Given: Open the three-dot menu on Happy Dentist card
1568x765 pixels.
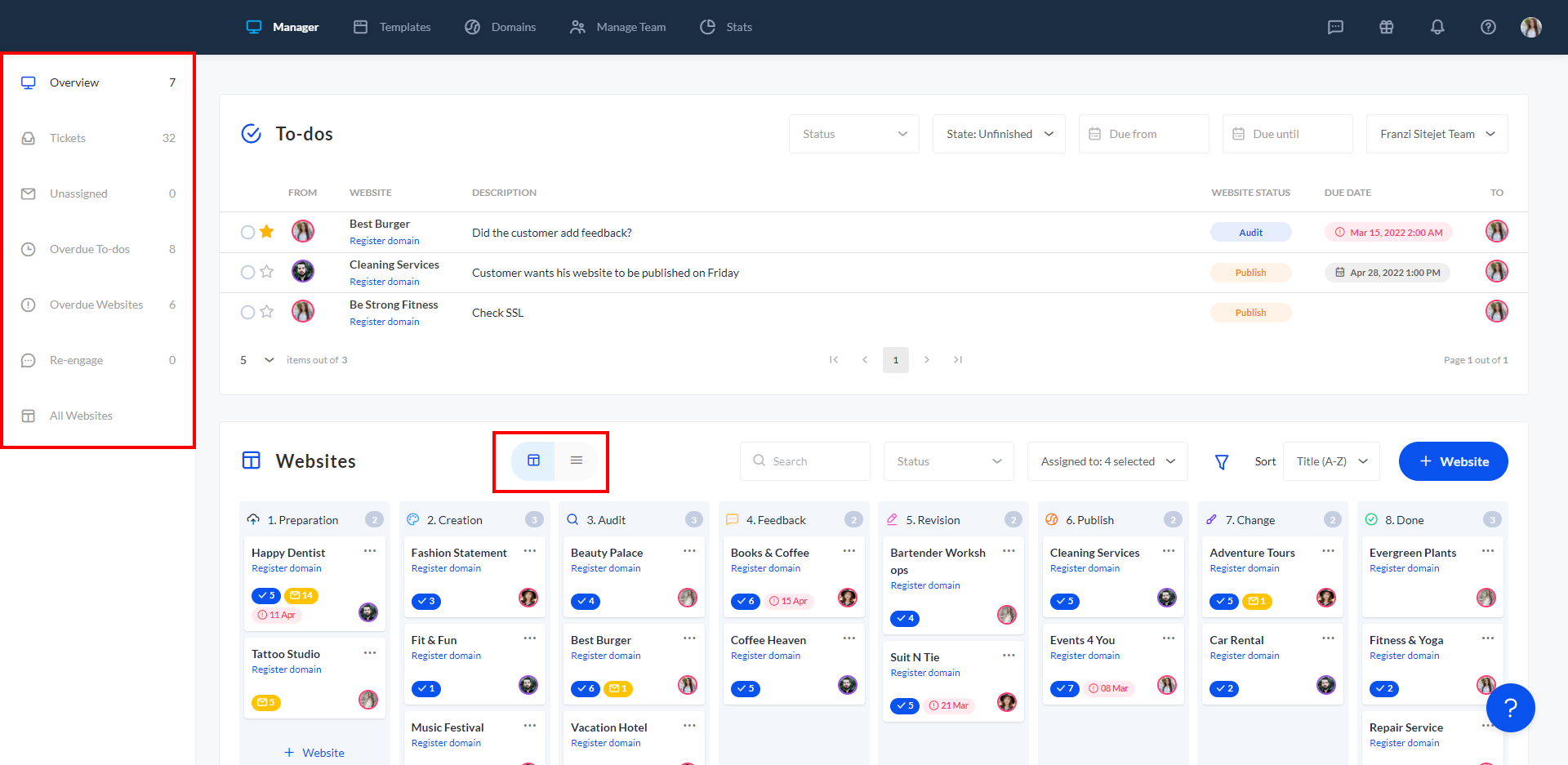Looking at the screenshot, I should [370, 551].
